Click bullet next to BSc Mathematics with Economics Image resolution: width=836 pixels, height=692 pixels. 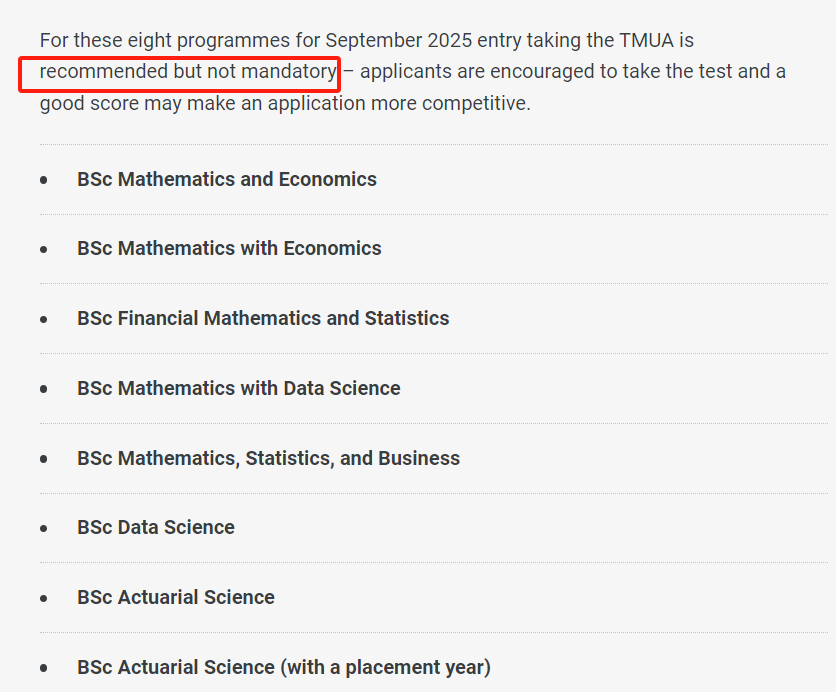tap(44, 250)
